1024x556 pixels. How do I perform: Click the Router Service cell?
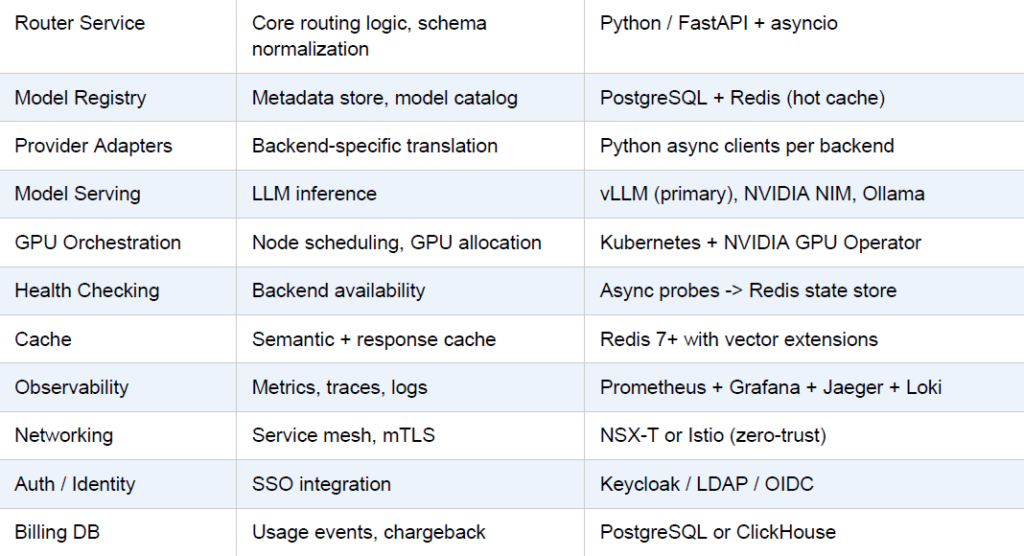pos(80,23)
